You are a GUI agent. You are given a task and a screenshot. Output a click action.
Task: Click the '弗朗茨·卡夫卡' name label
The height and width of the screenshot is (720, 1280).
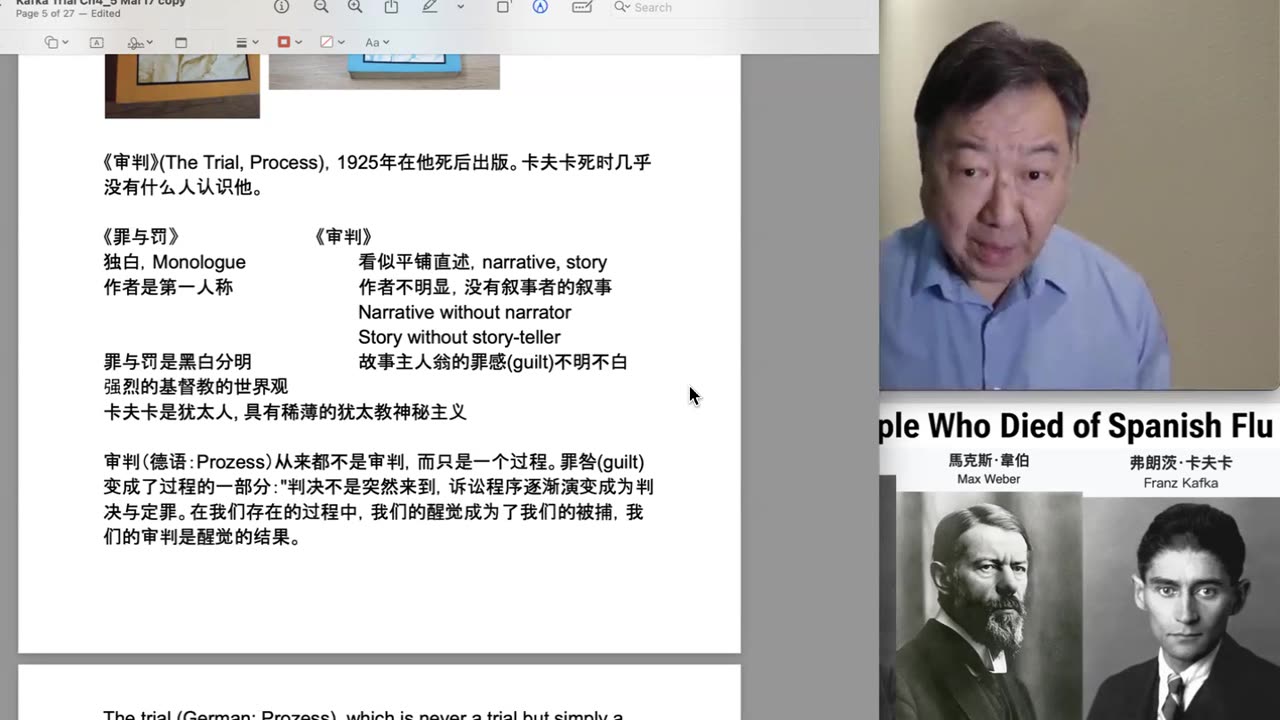tap(1181, 463)
